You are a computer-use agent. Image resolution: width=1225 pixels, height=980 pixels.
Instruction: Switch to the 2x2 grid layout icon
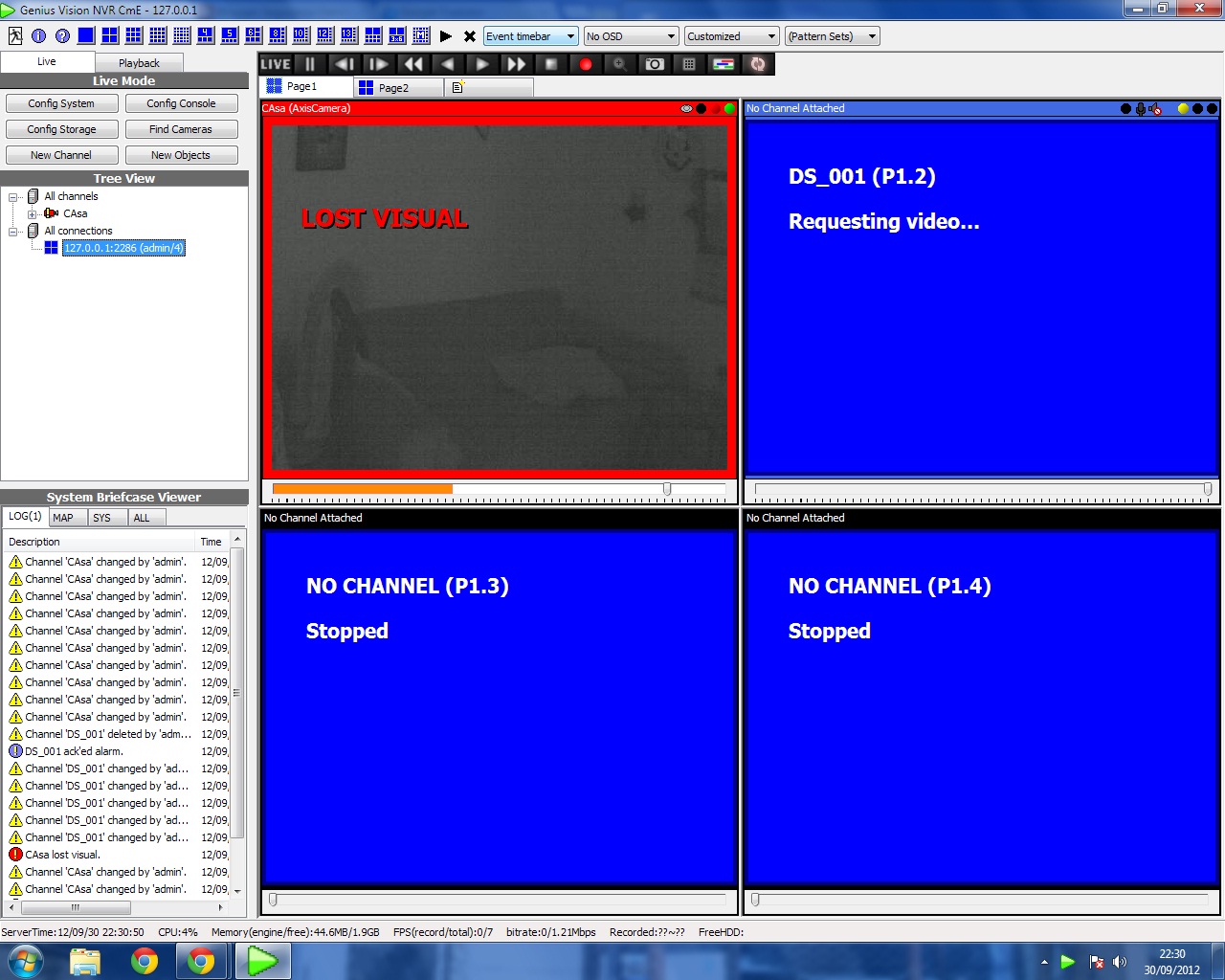(109, 35)
